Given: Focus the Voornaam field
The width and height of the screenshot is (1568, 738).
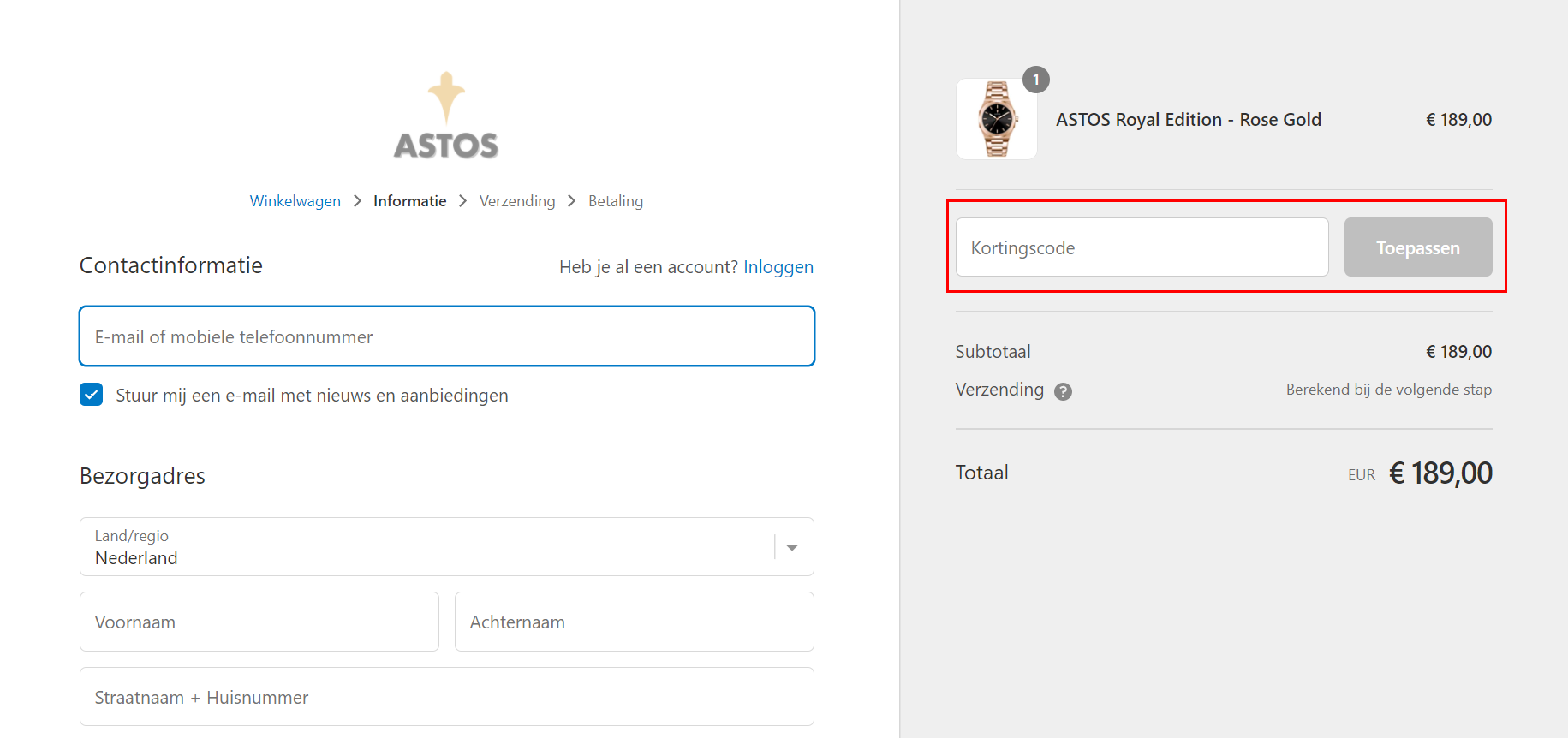Looking at the screenshot, I should point(259,622).
